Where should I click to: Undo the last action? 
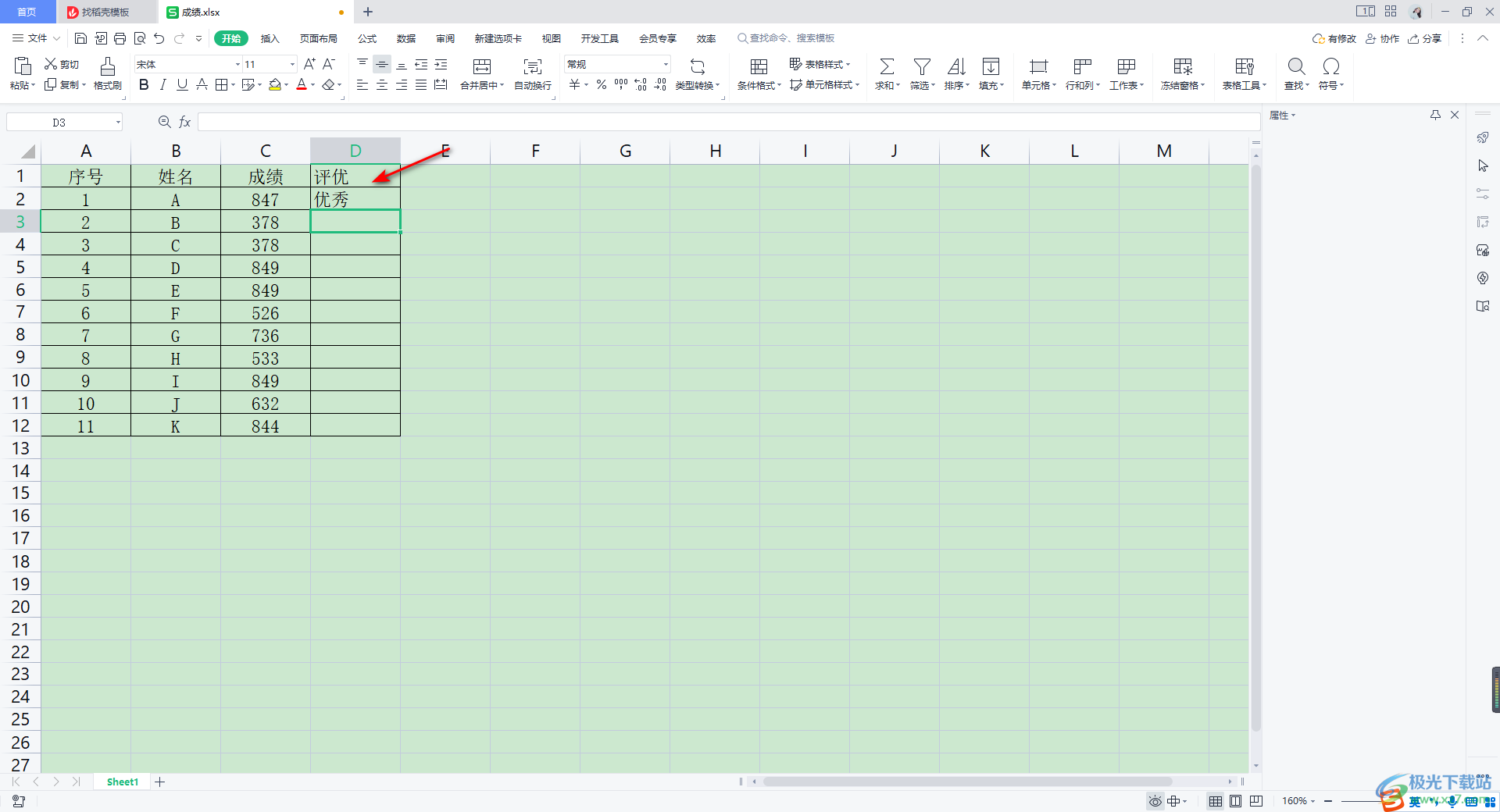[x=159, y=38]
